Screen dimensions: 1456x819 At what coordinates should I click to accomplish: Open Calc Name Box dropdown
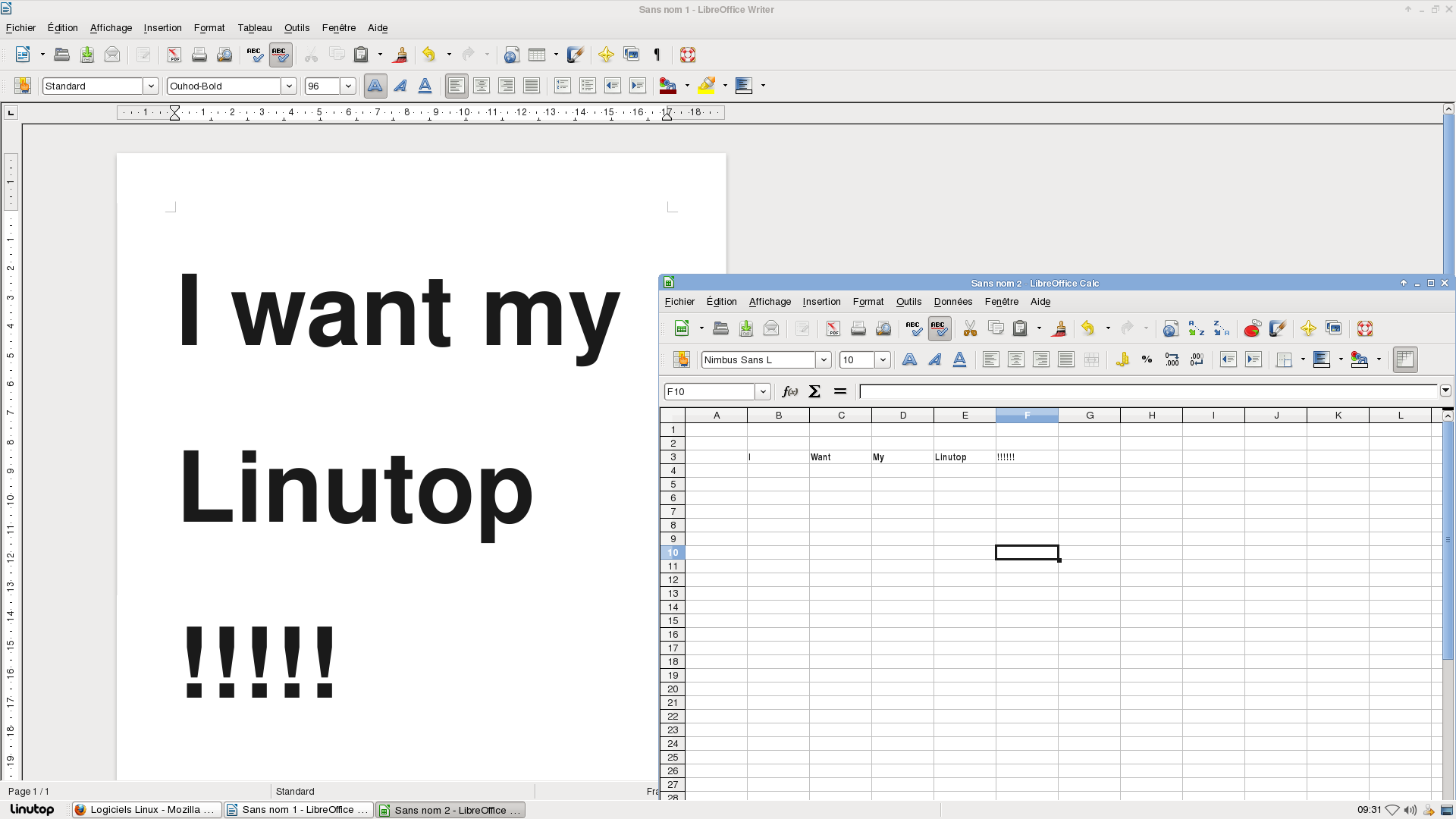point(763,391)
